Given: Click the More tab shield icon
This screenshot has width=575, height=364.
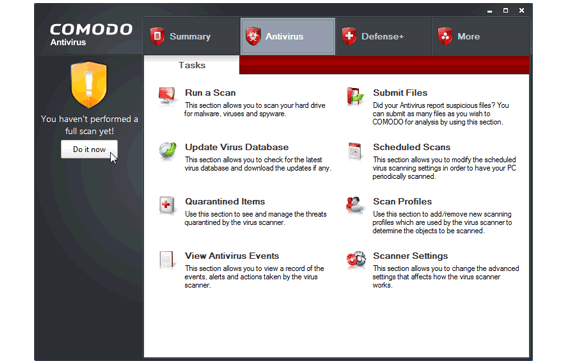Looking at the screenshot, I should click(445, 36).
